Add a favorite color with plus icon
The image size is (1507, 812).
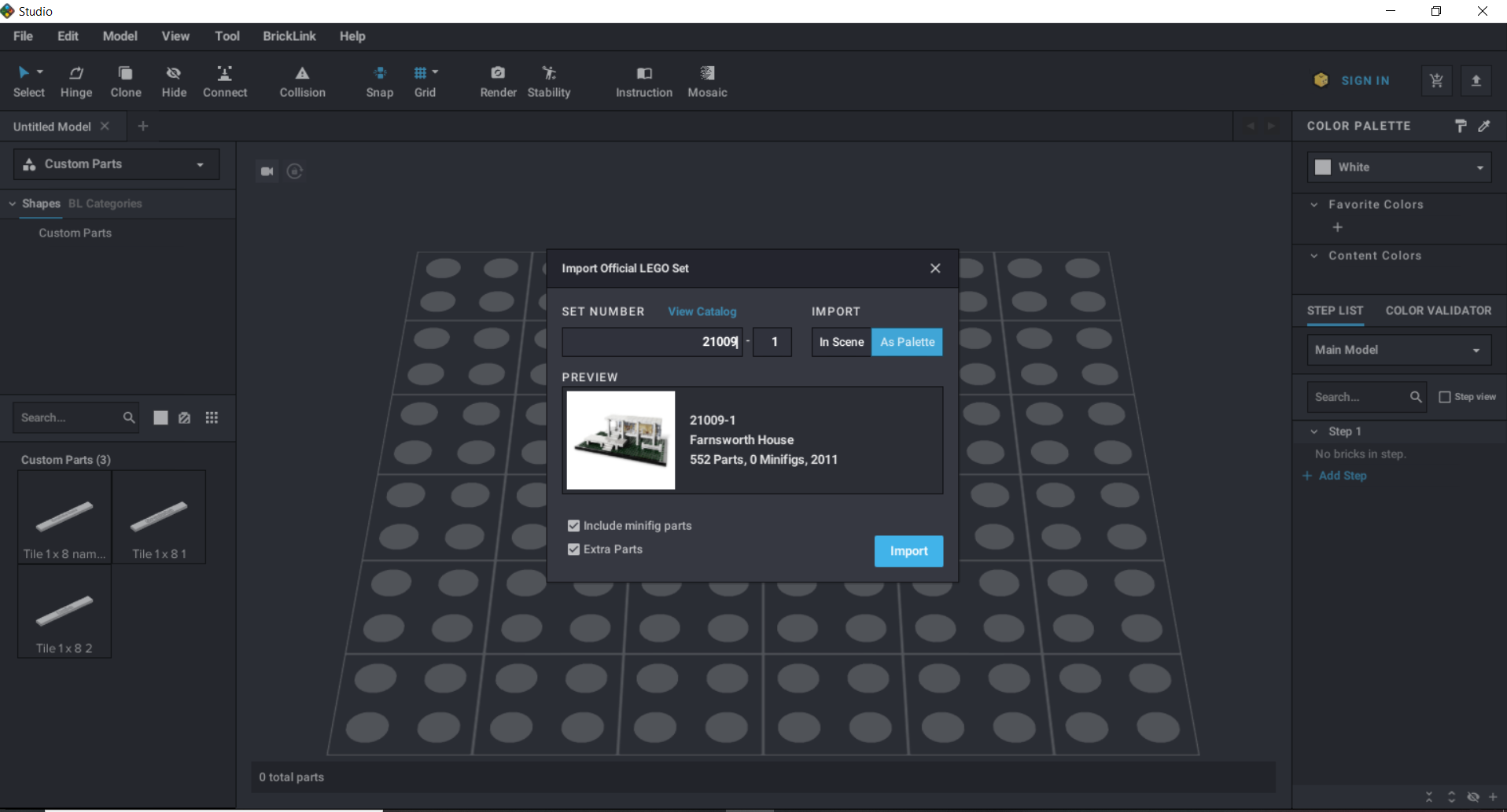pyautogui.click(x=1337, y=227)
